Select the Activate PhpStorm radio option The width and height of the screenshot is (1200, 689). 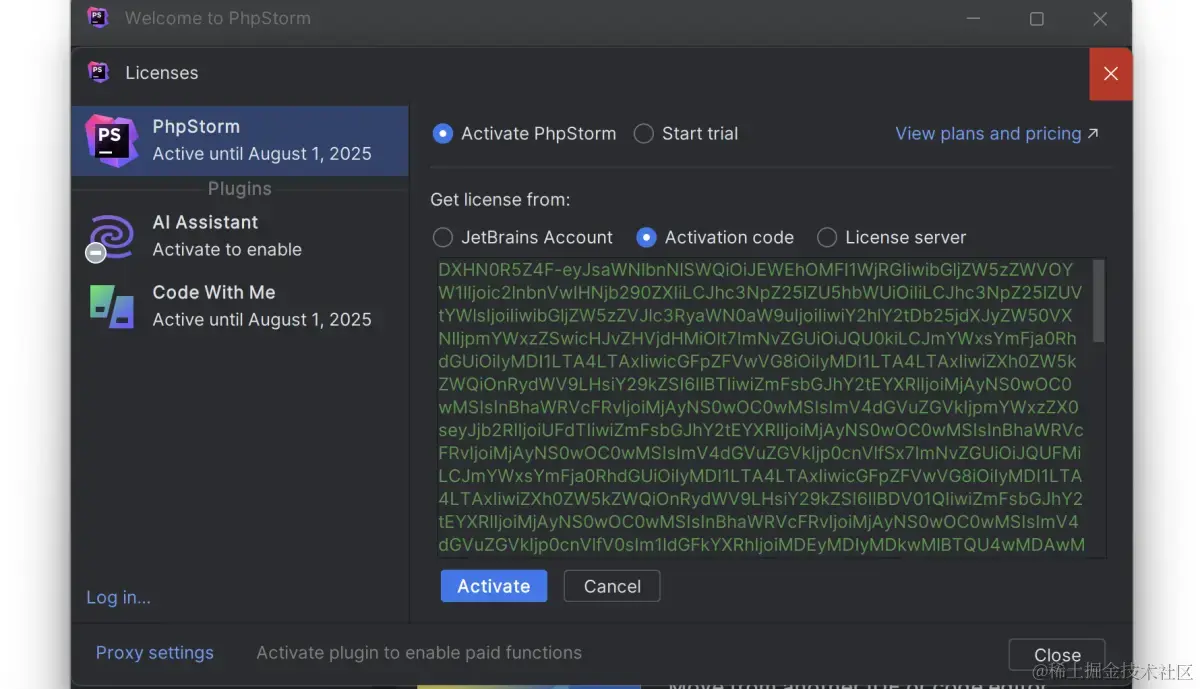(524, 133)
